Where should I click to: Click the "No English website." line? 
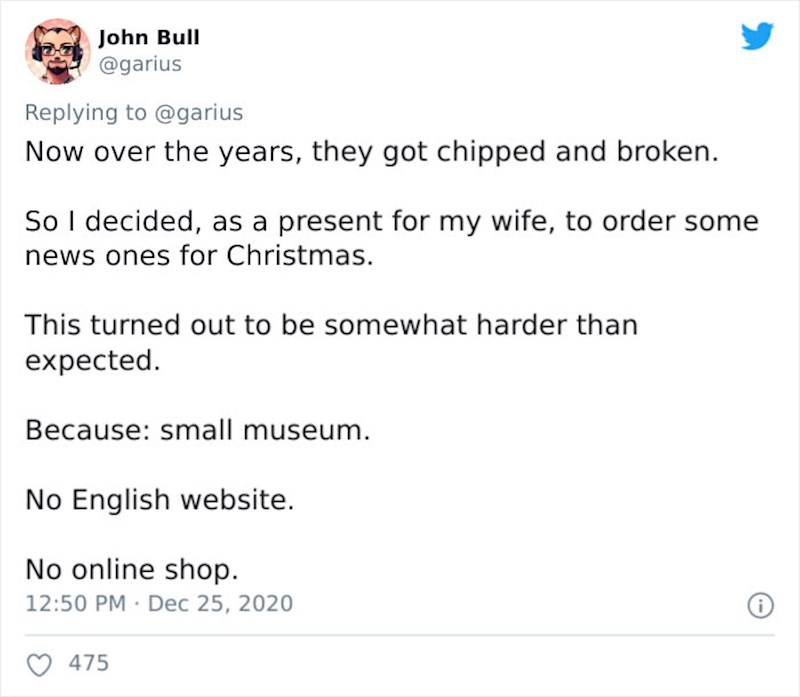point(159,500)
